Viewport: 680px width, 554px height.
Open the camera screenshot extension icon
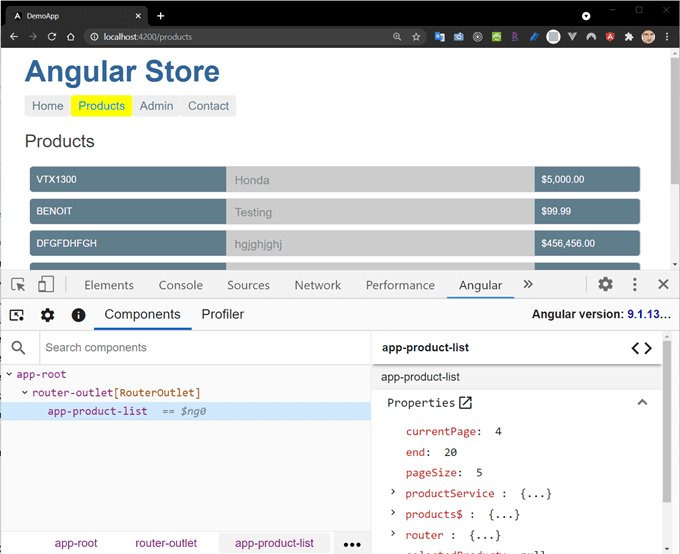click(x=458, y=37)
